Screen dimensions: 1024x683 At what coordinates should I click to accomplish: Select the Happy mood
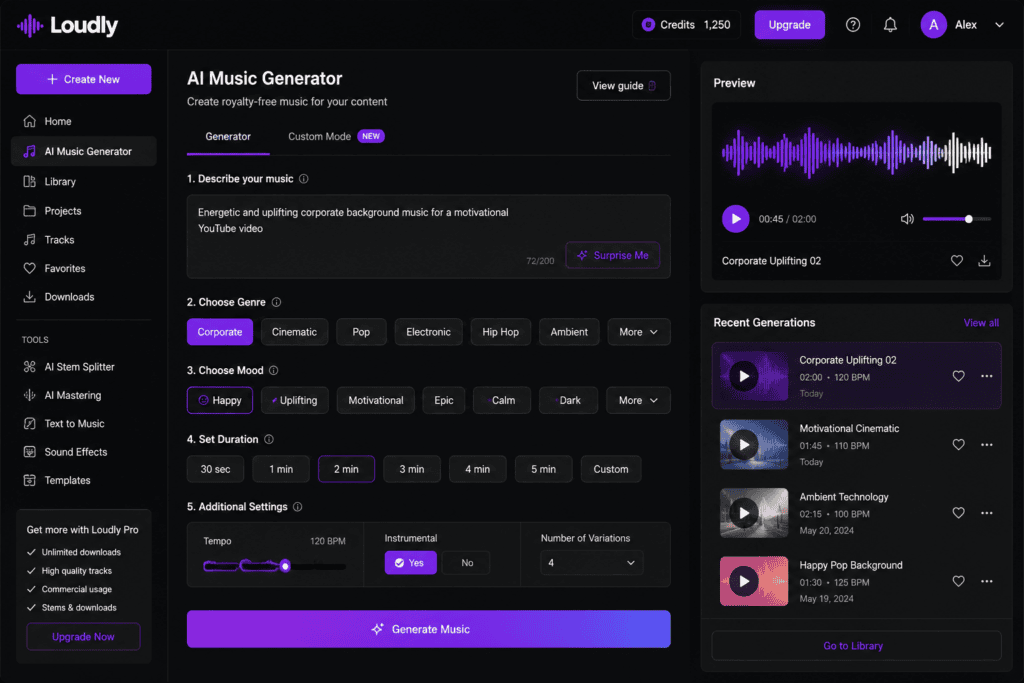219,400
